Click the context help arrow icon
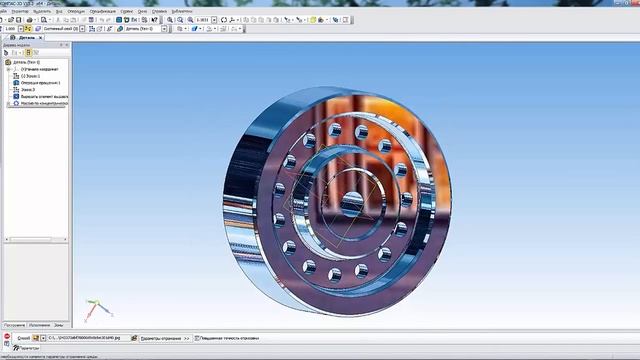This screenshot has width=640, height=360. 154,20
